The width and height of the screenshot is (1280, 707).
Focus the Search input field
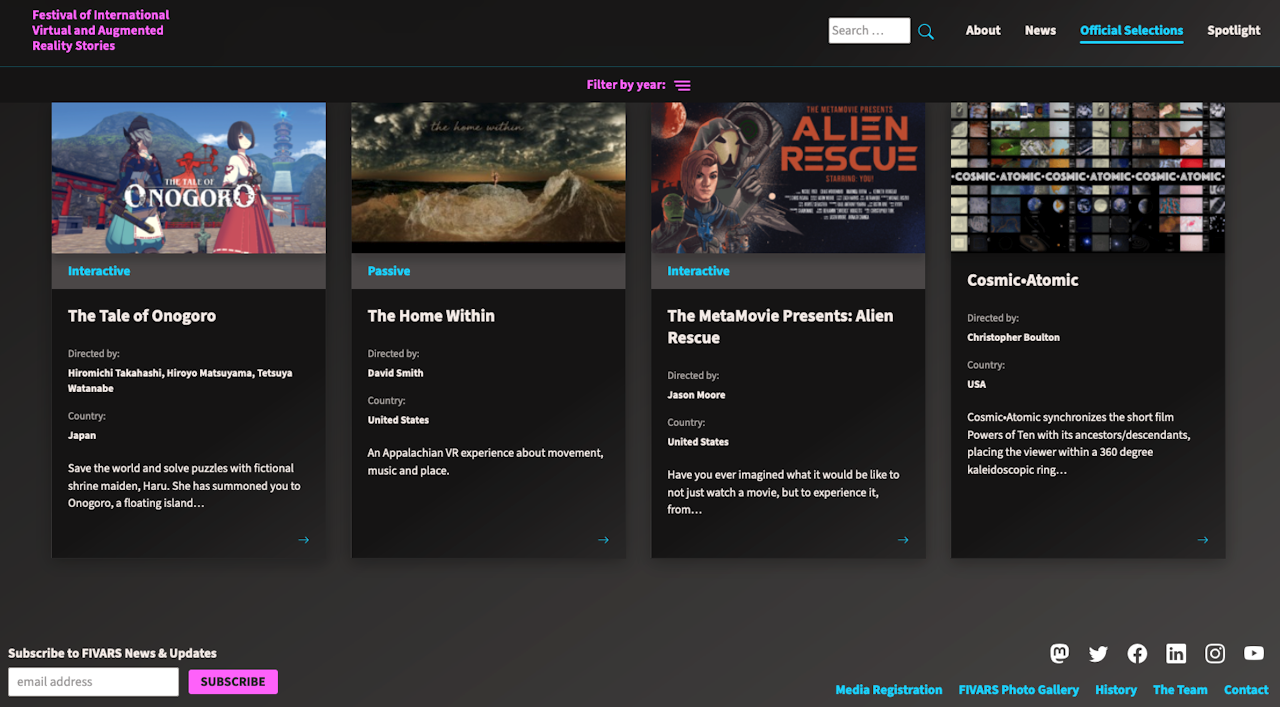[869, 31]
